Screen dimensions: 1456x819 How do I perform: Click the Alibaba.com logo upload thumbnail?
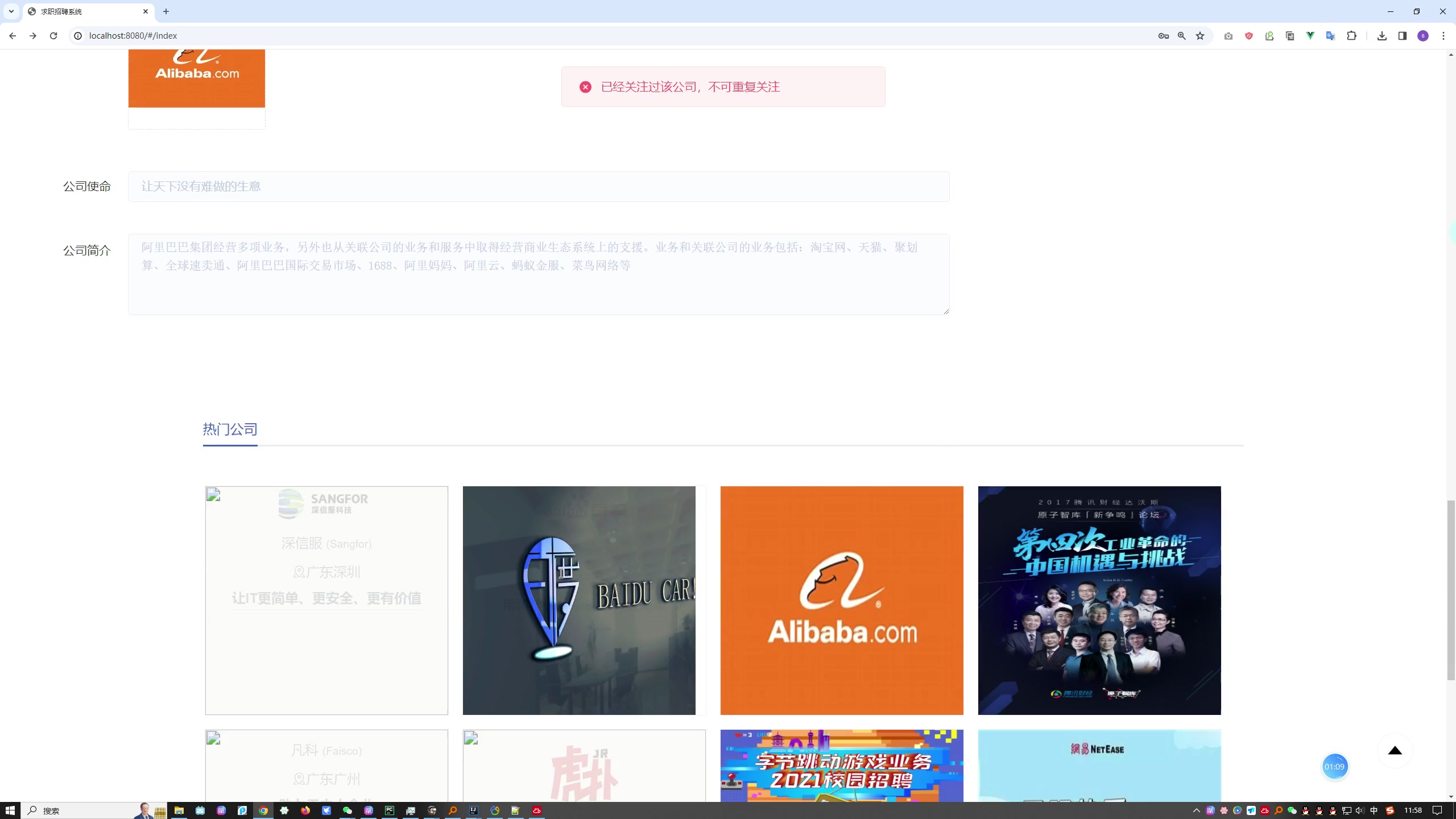[x=197, y=78]
